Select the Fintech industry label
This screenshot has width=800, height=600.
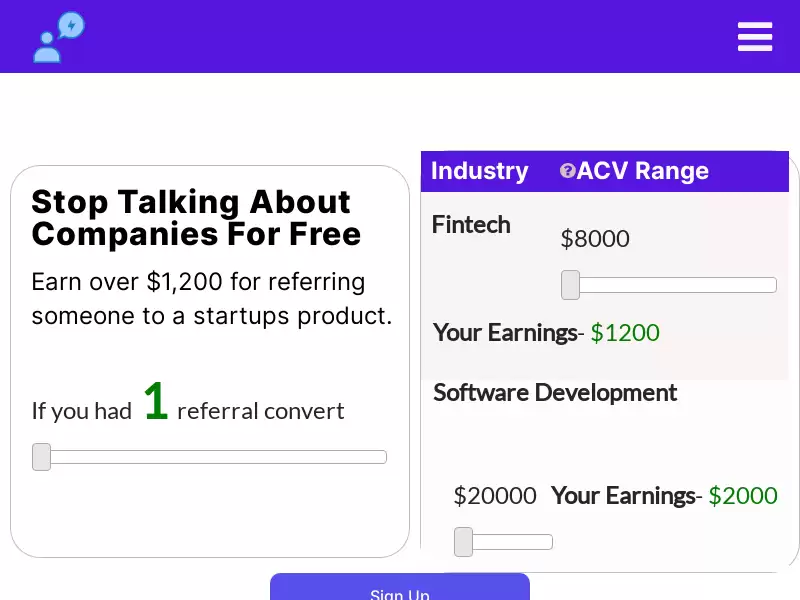(x=471, y=225)
